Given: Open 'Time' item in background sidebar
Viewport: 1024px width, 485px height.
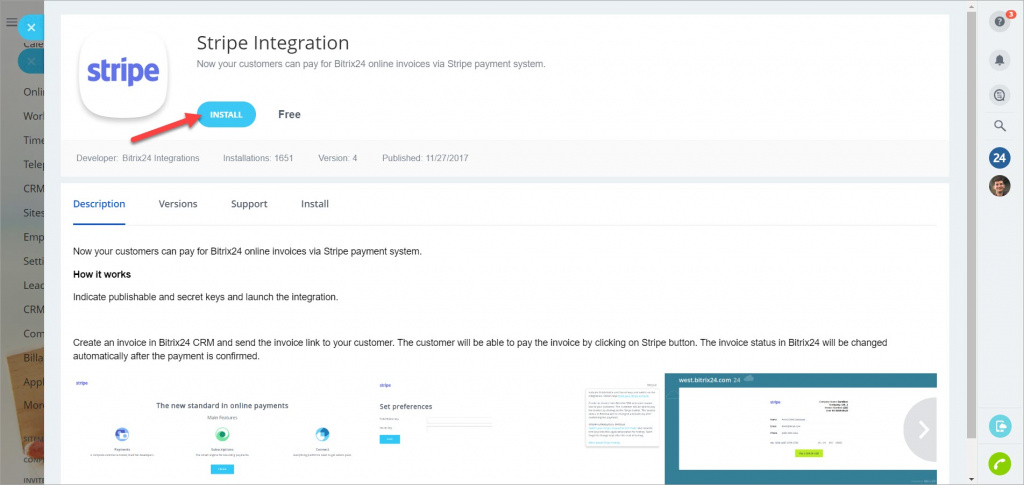Looking at the screenshot, I should (x=33, y=140).
